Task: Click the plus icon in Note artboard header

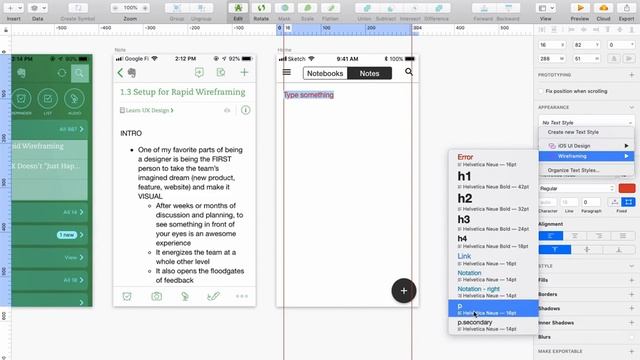Action: pyautogui.click(x=244, y=72)
